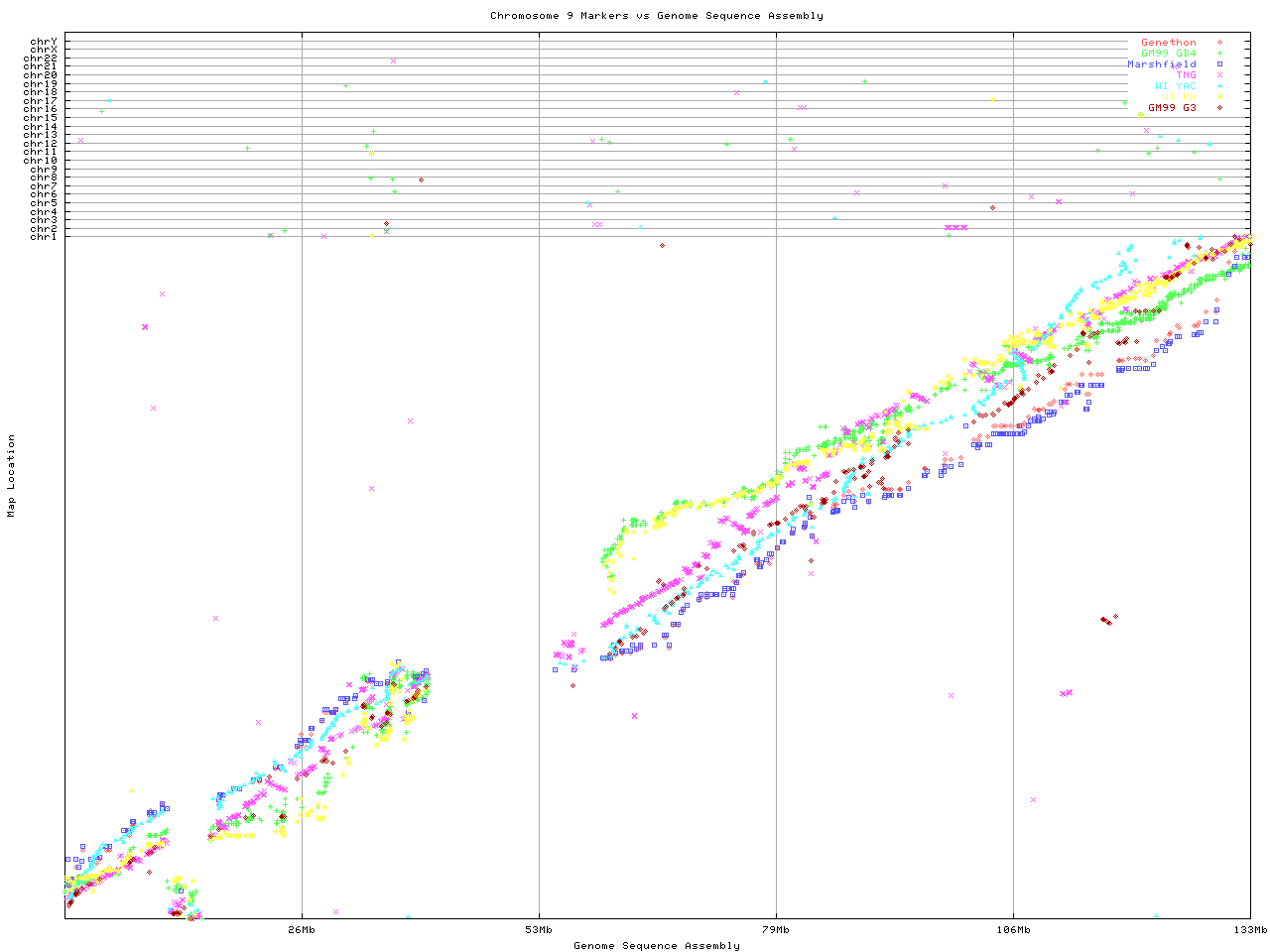Click the Genethon diamond marker in legend
The width and height of the screenshot is (1270, 952).
tap(1219, 43)
